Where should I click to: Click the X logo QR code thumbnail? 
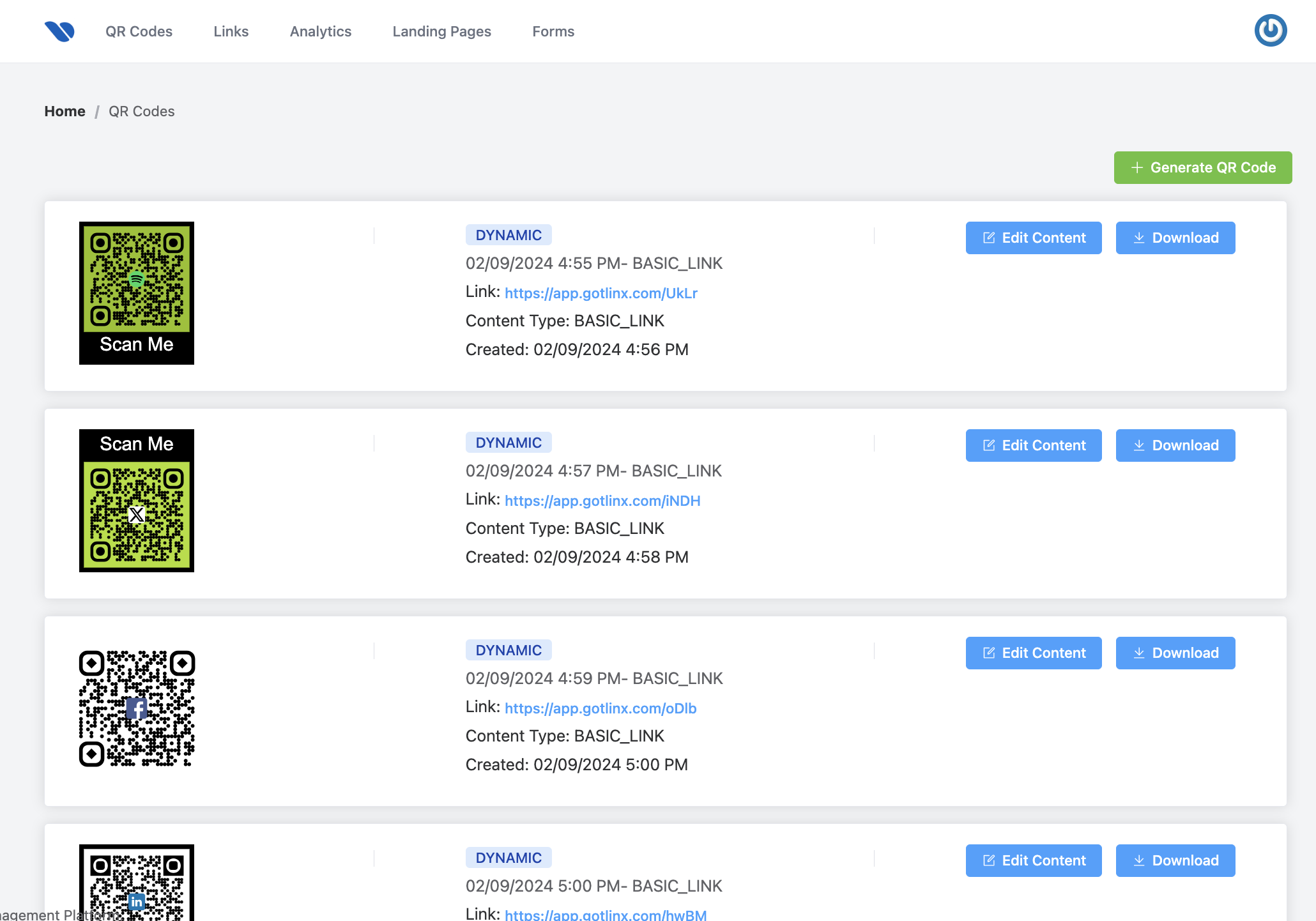click(137, 501)
